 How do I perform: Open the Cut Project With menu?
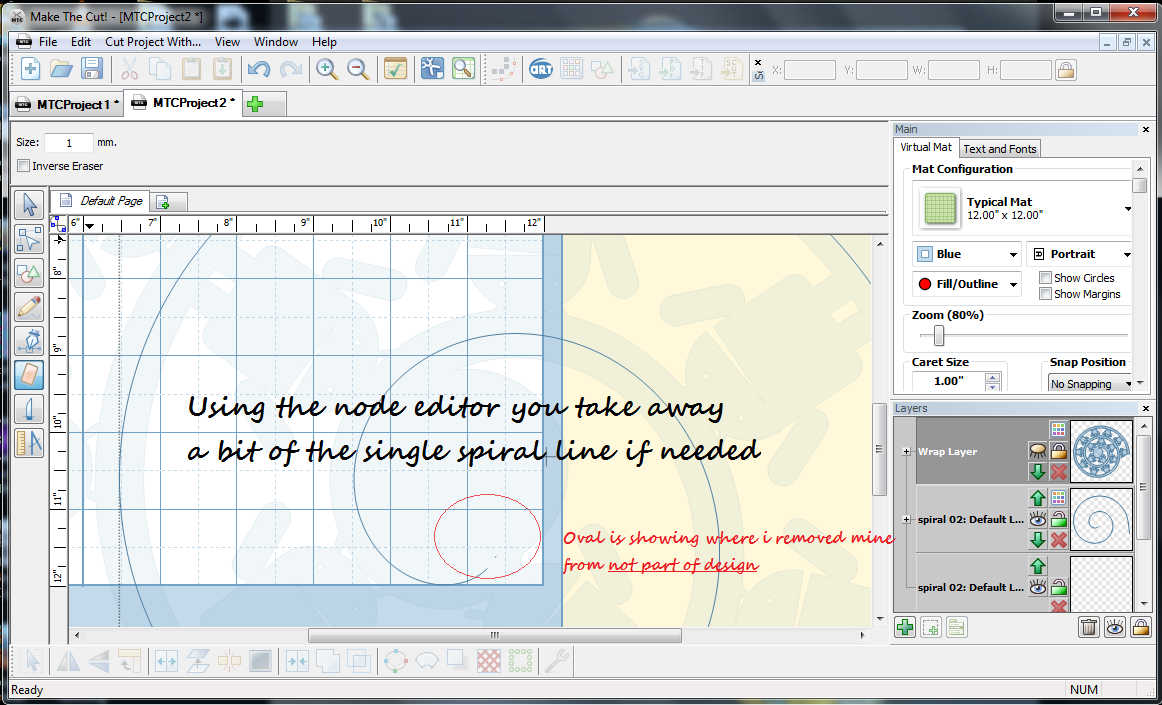point(153,42)
